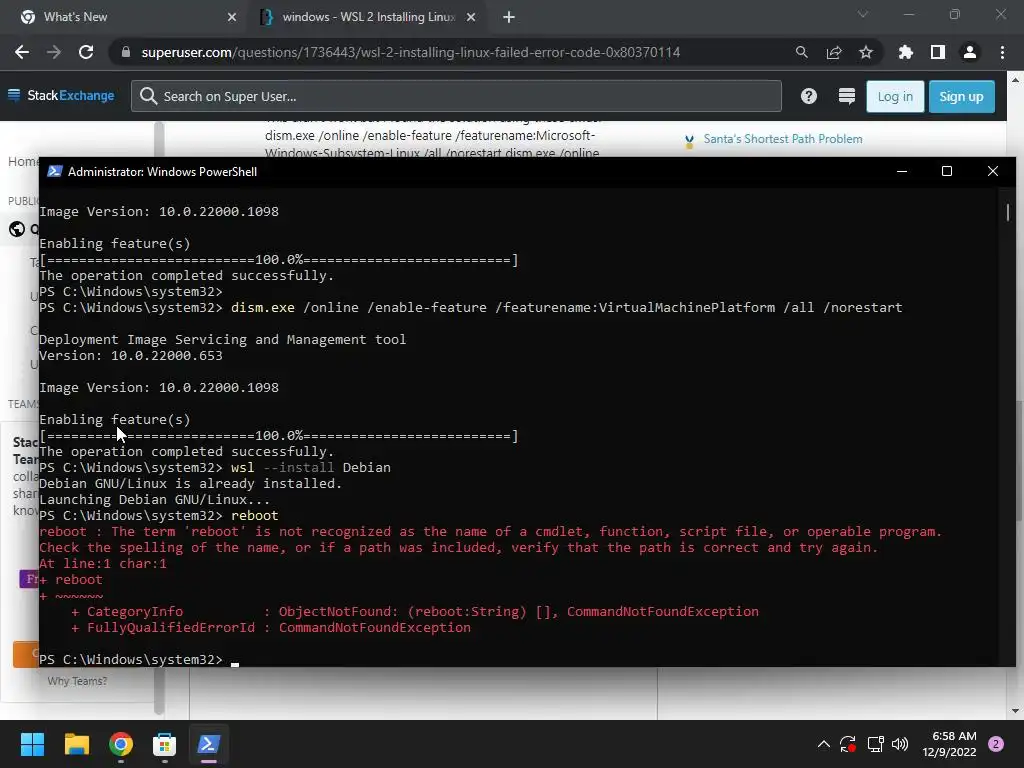The width and height of the screenshot is (1024, 768).
Task: Maximize the Administrator PowerShell window
Action: coord(947,172)
